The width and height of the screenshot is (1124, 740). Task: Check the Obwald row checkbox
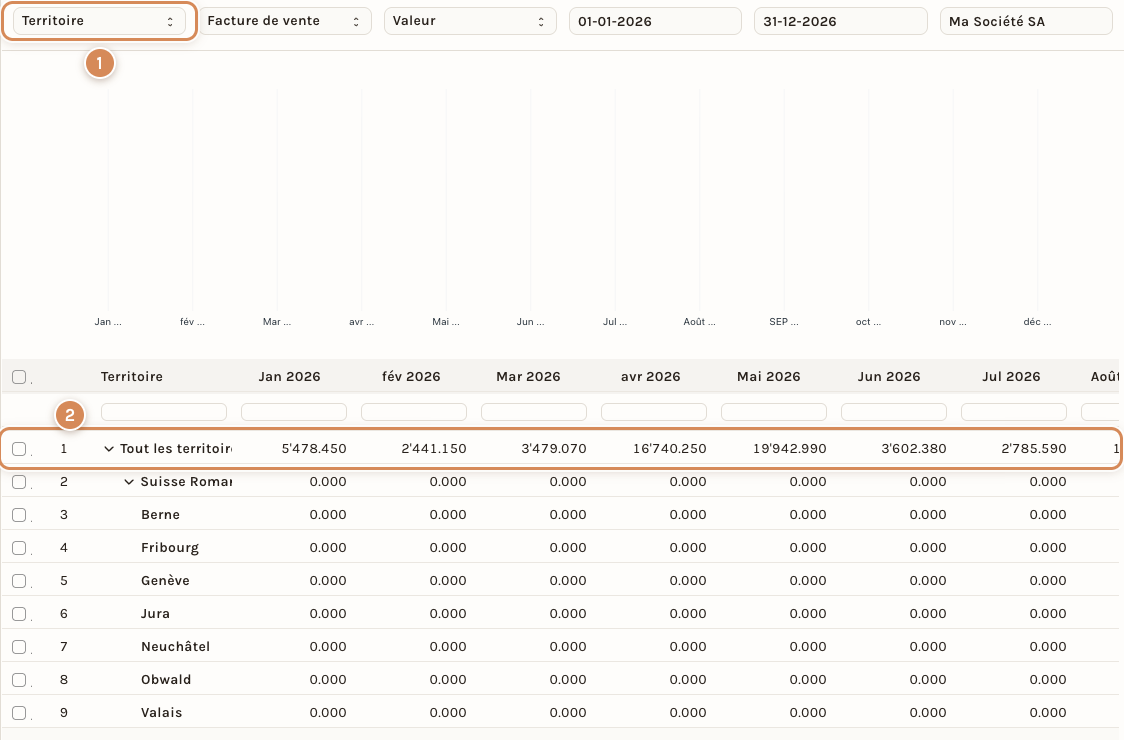pos(19,680)
